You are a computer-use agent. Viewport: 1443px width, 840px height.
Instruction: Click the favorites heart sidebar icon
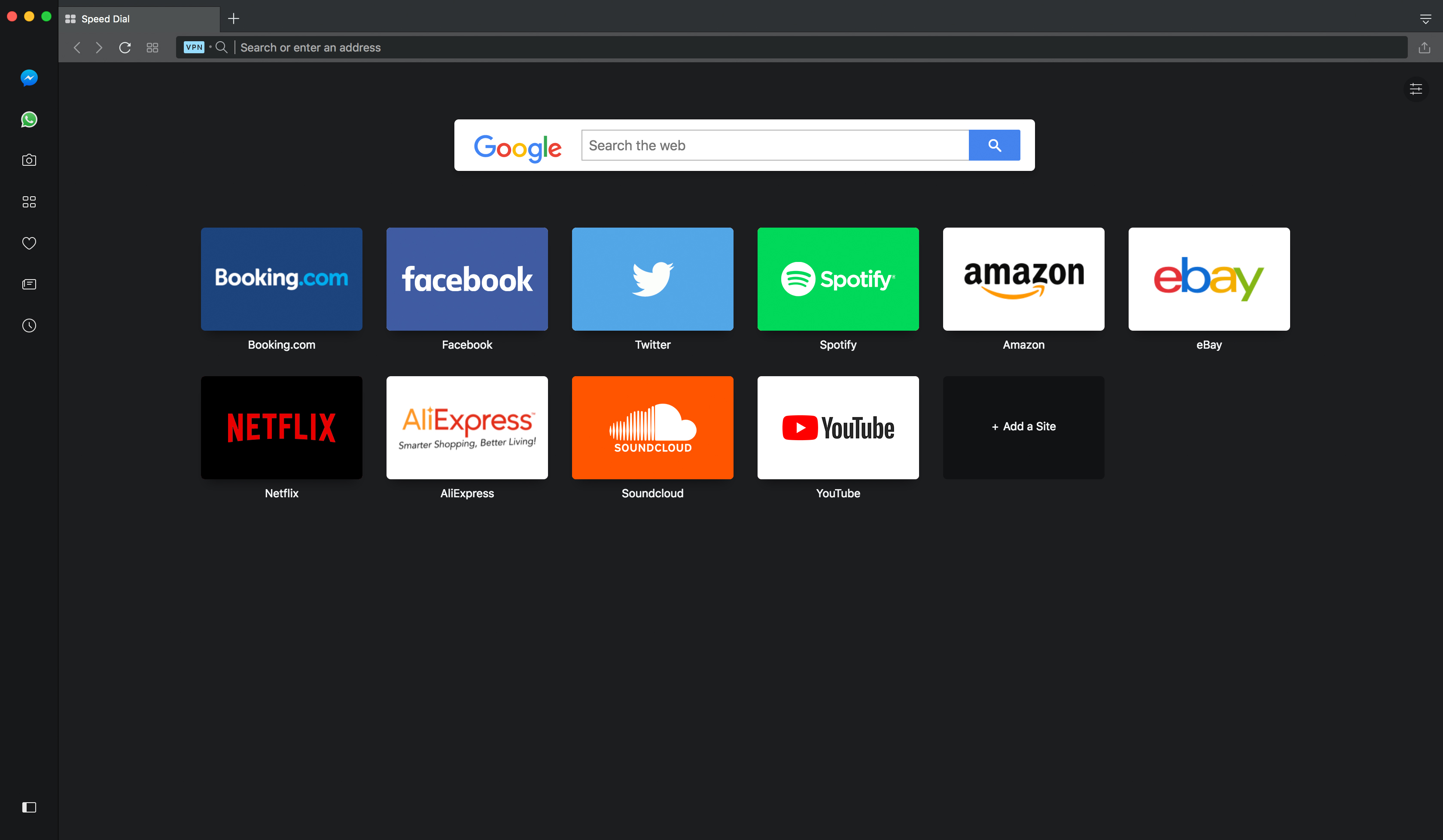coord(29,243)
